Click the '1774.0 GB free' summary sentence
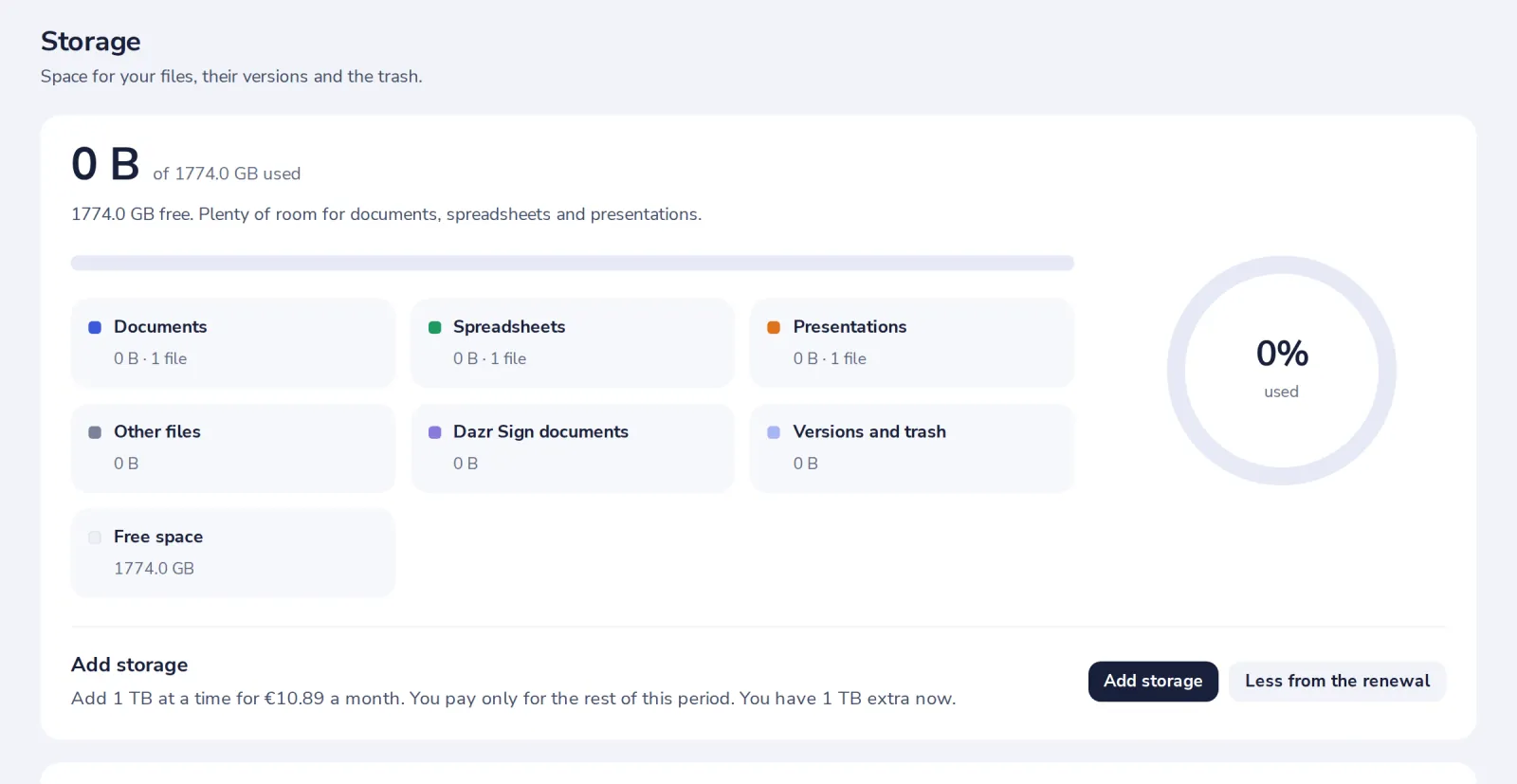Viewport: 1517px width, 784px height. click(386, 214)
